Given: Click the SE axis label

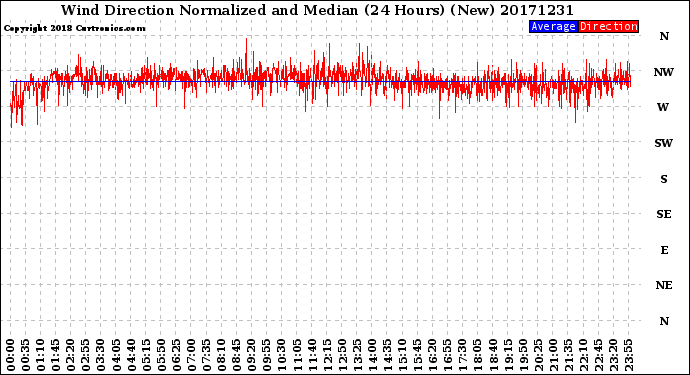Looking at the screenshot, I should click(x=664, y=214).
